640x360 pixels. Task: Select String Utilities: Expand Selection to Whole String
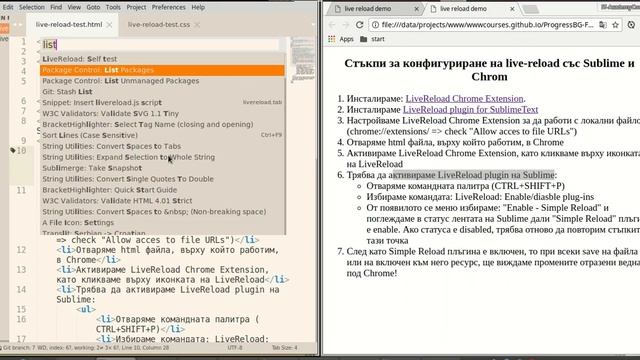[x=162, y=157]
